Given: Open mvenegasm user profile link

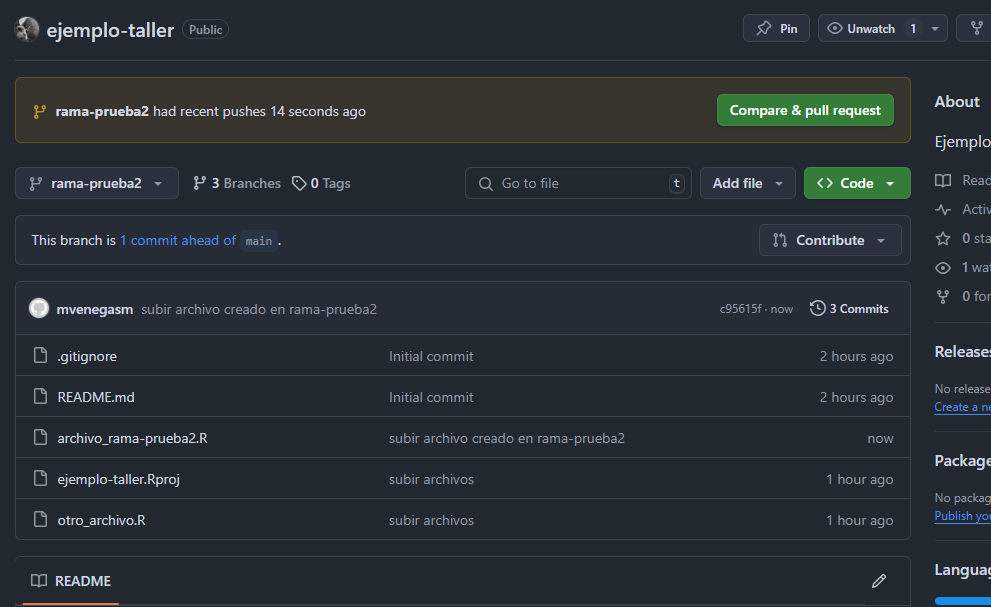Looking at the screenshot, I should pos(95,309).
